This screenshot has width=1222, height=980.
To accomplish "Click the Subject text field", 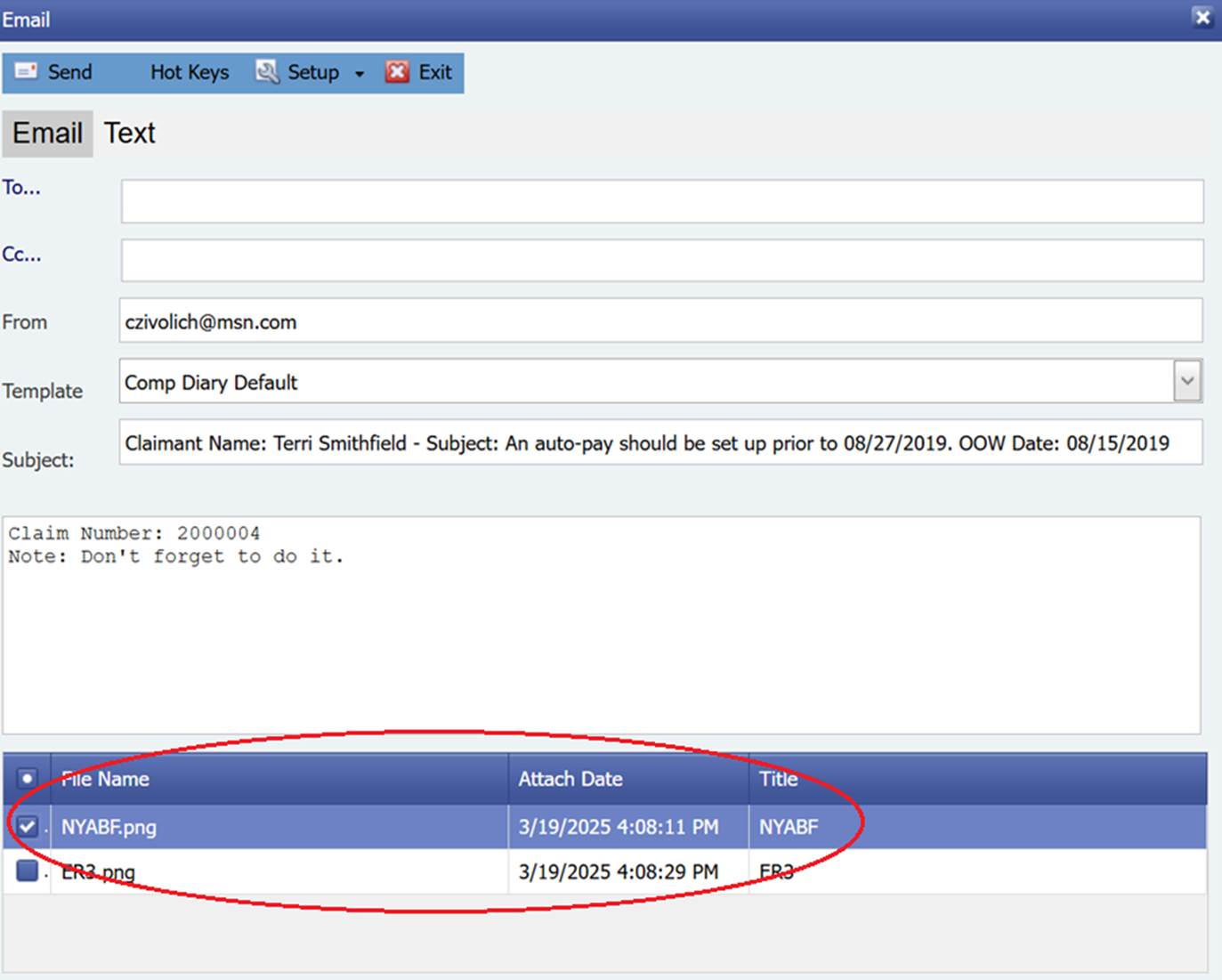I will click(660, 443).
